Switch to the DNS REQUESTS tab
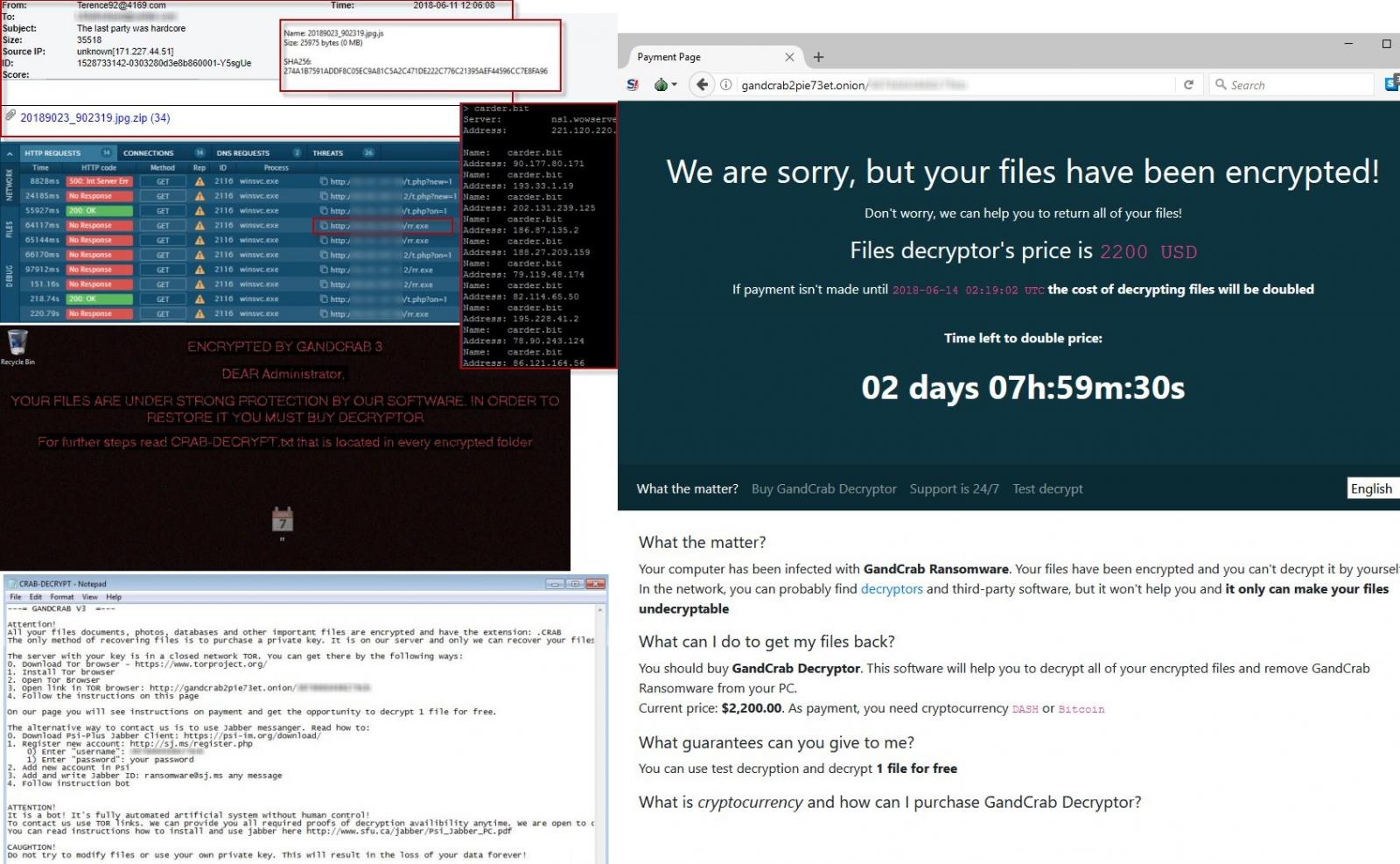Screen dimensions: 1400x864 tap(243, 153)
